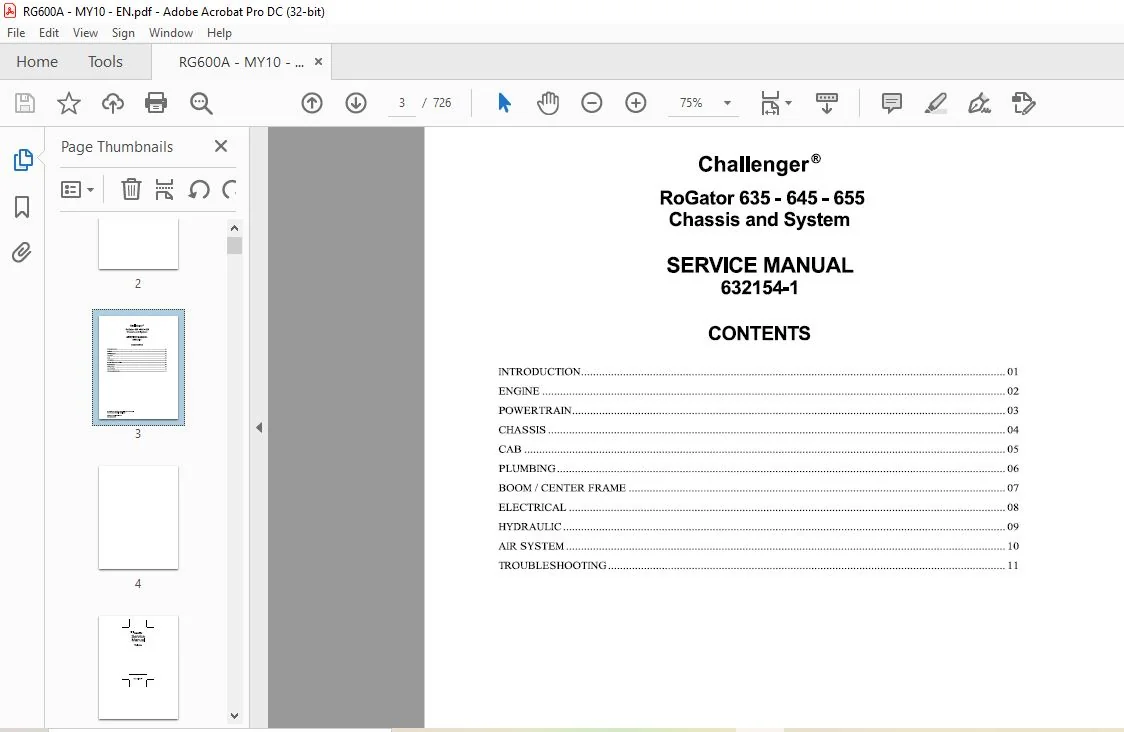Click thumbnails scrollbar down arrow
The image size is (1124, 732).
click(x=234, y=716)
